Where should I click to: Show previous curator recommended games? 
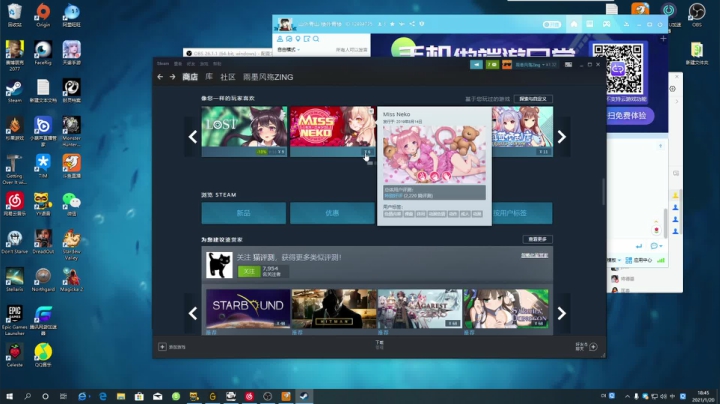tap(193, 313)
